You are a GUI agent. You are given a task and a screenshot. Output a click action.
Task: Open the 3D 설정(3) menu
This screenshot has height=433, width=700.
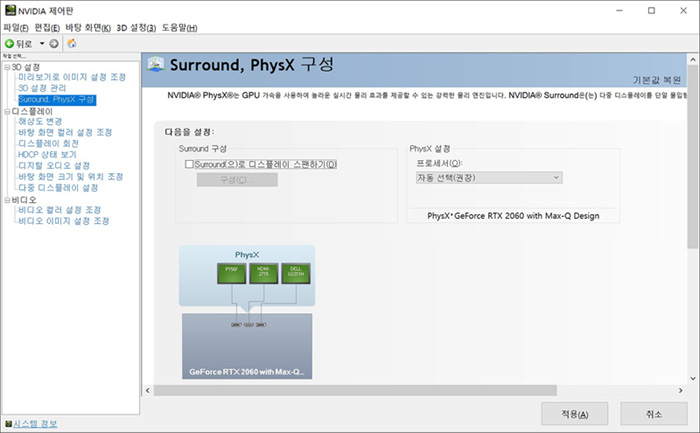point(136,28)
